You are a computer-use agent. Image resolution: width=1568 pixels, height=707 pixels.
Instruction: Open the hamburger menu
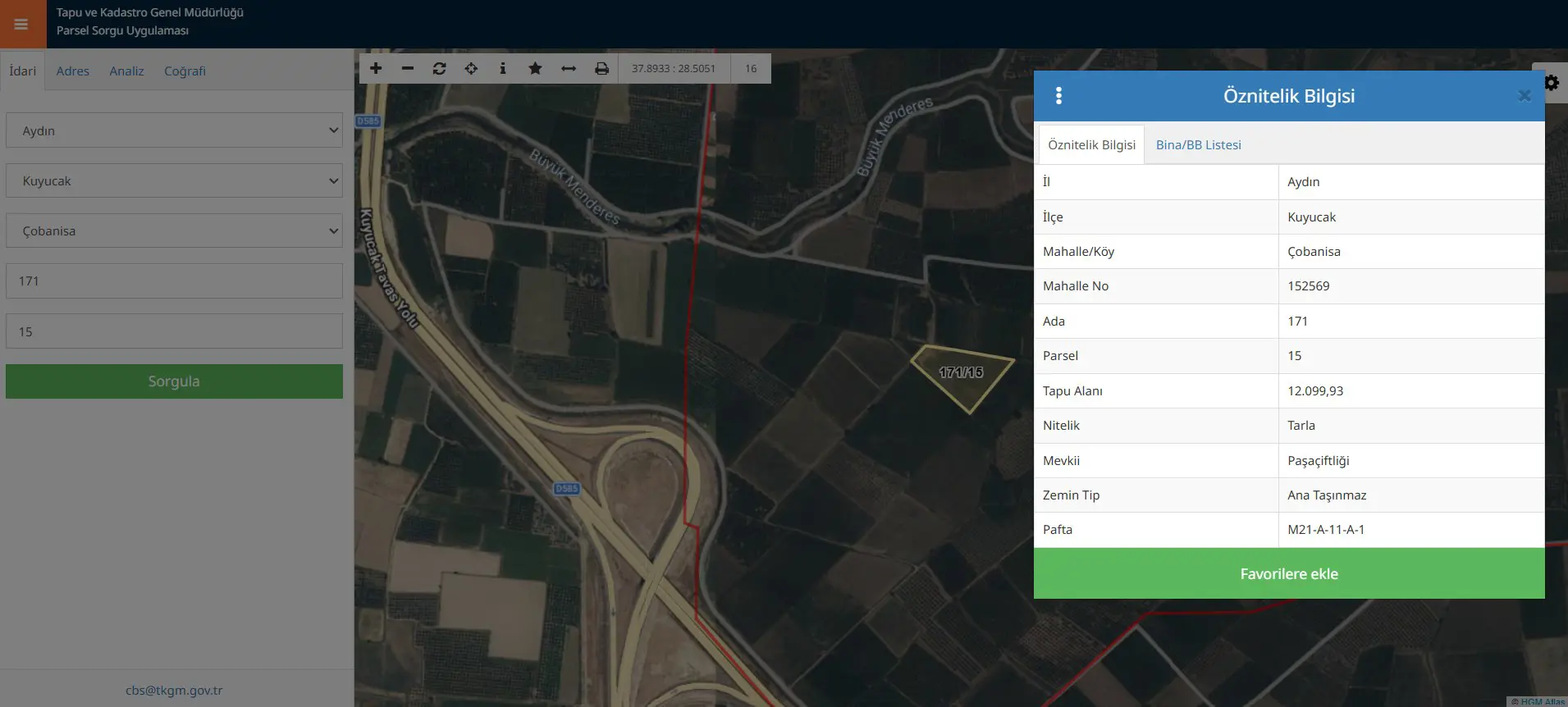click(x=22, y=24)
